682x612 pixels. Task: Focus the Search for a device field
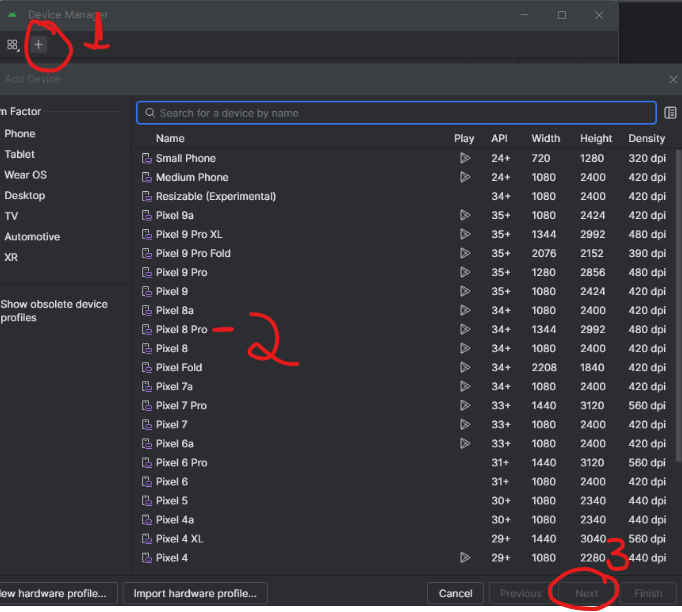coord(400,113)
